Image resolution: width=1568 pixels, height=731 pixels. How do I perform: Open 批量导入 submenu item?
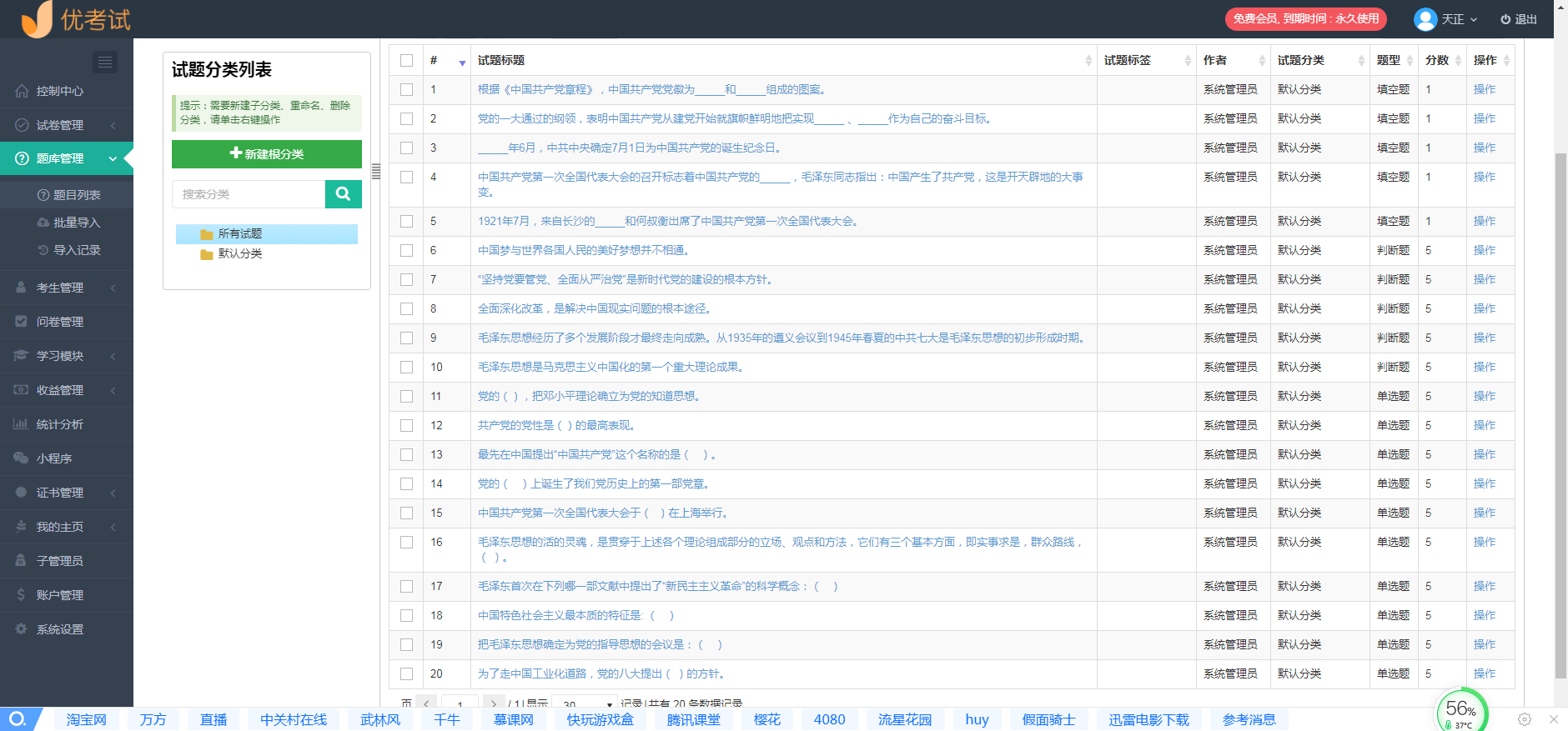(76, 223)
